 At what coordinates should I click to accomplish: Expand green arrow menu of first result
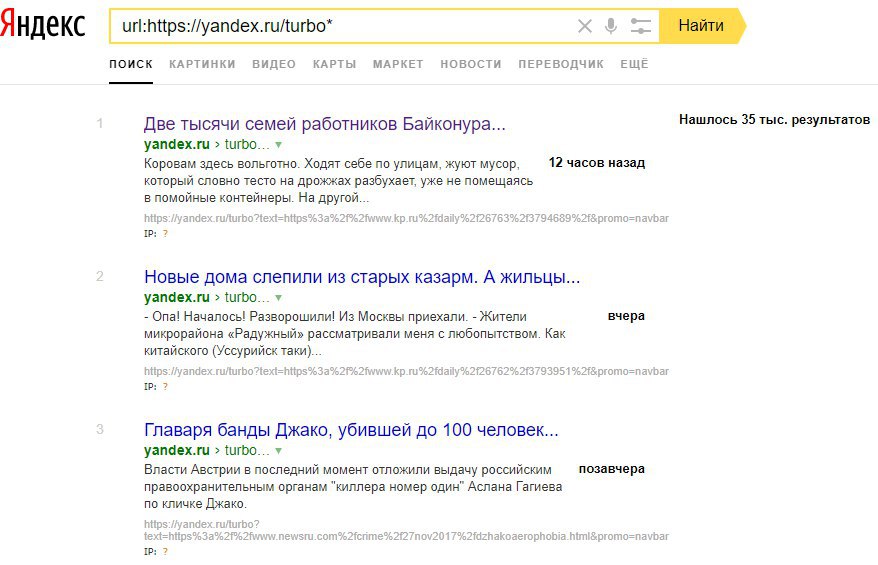279,145
